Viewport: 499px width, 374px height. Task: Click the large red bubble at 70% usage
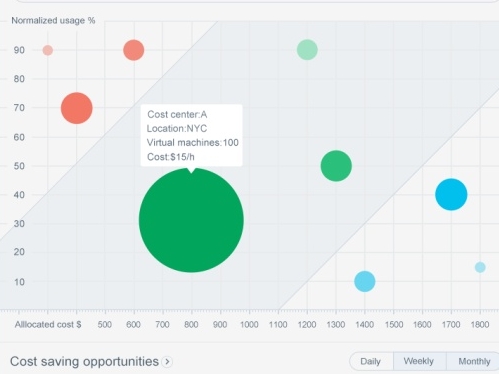click(x=77, y=108)
